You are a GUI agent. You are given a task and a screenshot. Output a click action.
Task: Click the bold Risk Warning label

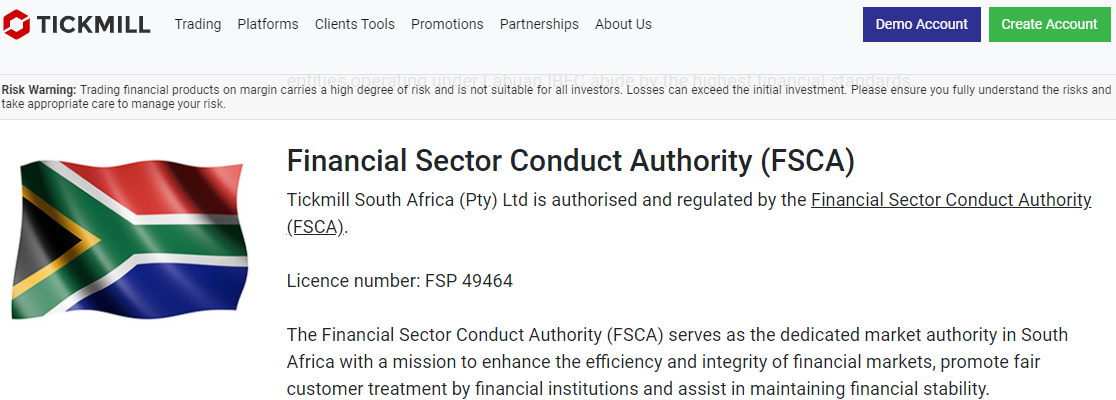point(39,90)
